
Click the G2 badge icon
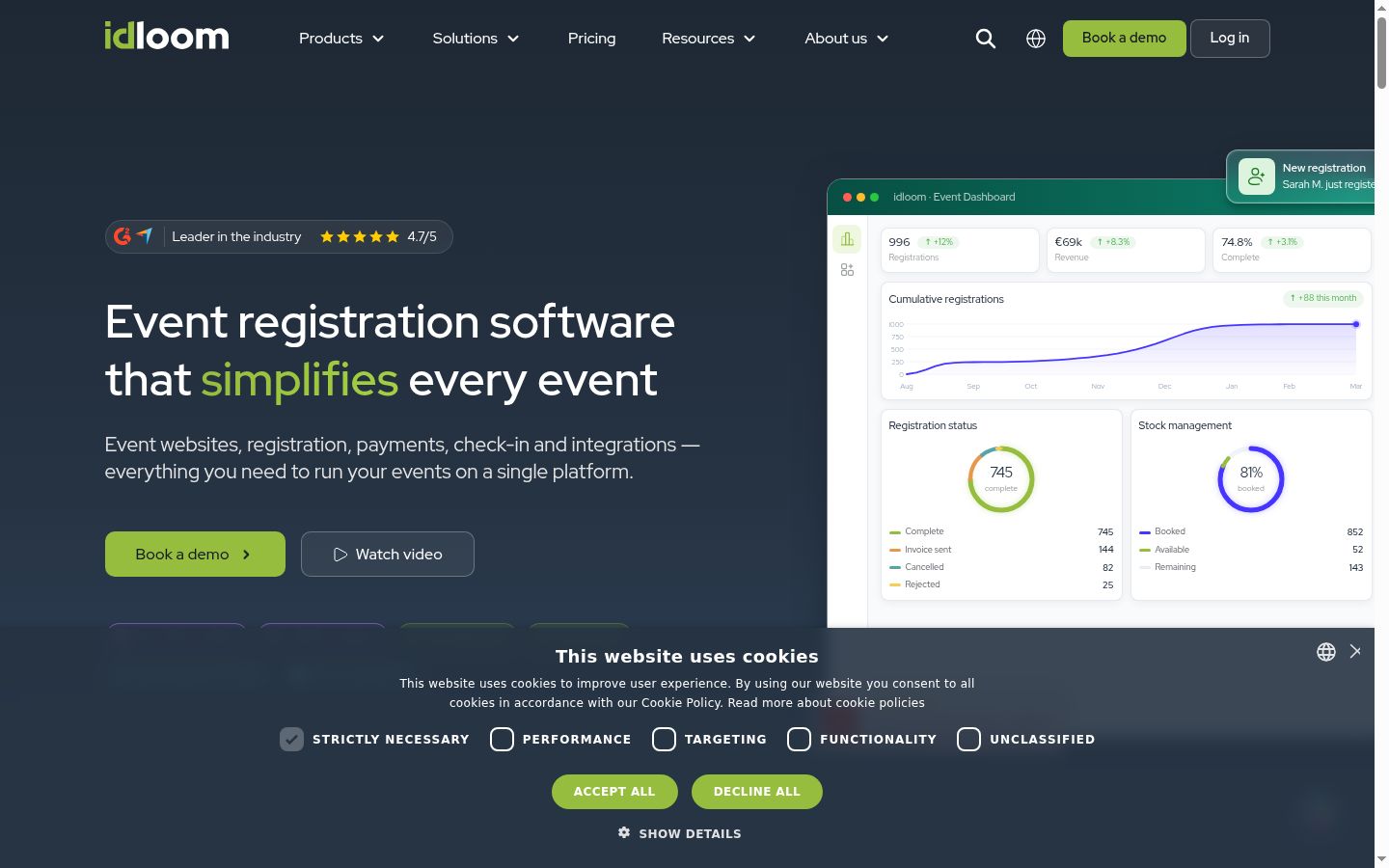[123, 236]
